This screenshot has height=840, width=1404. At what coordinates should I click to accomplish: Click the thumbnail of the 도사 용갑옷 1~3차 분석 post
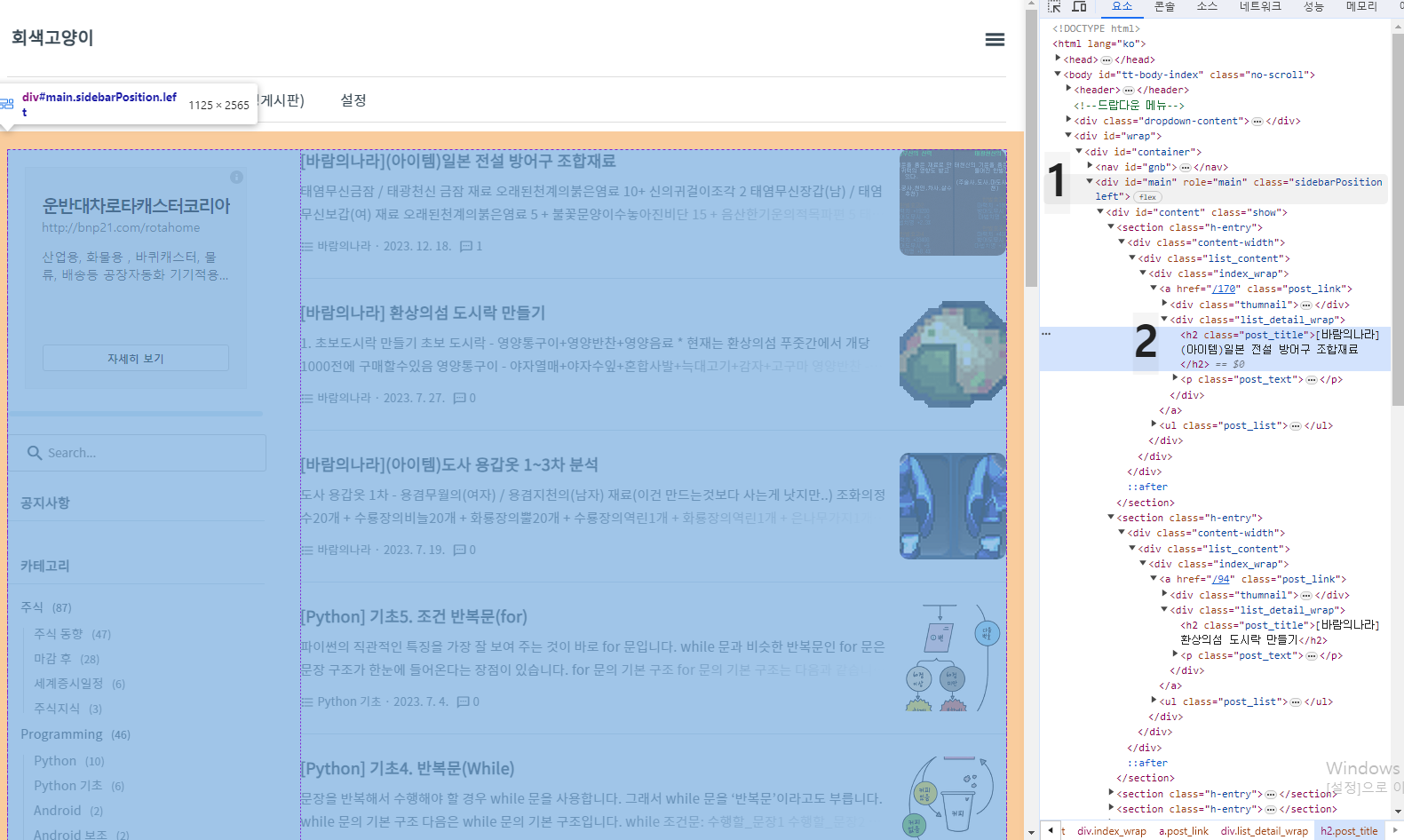click(953, 506)
